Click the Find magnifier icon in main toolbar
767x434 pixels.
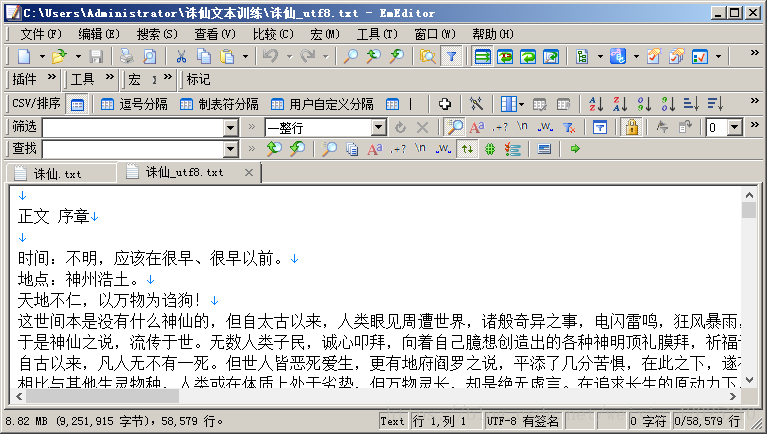350,56
